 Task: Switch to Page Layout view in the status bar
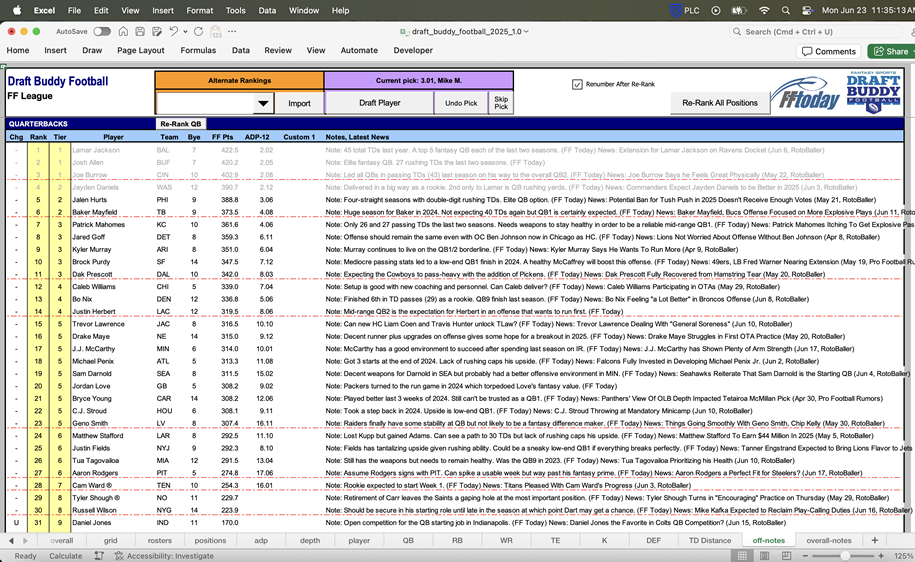(764, 556)
